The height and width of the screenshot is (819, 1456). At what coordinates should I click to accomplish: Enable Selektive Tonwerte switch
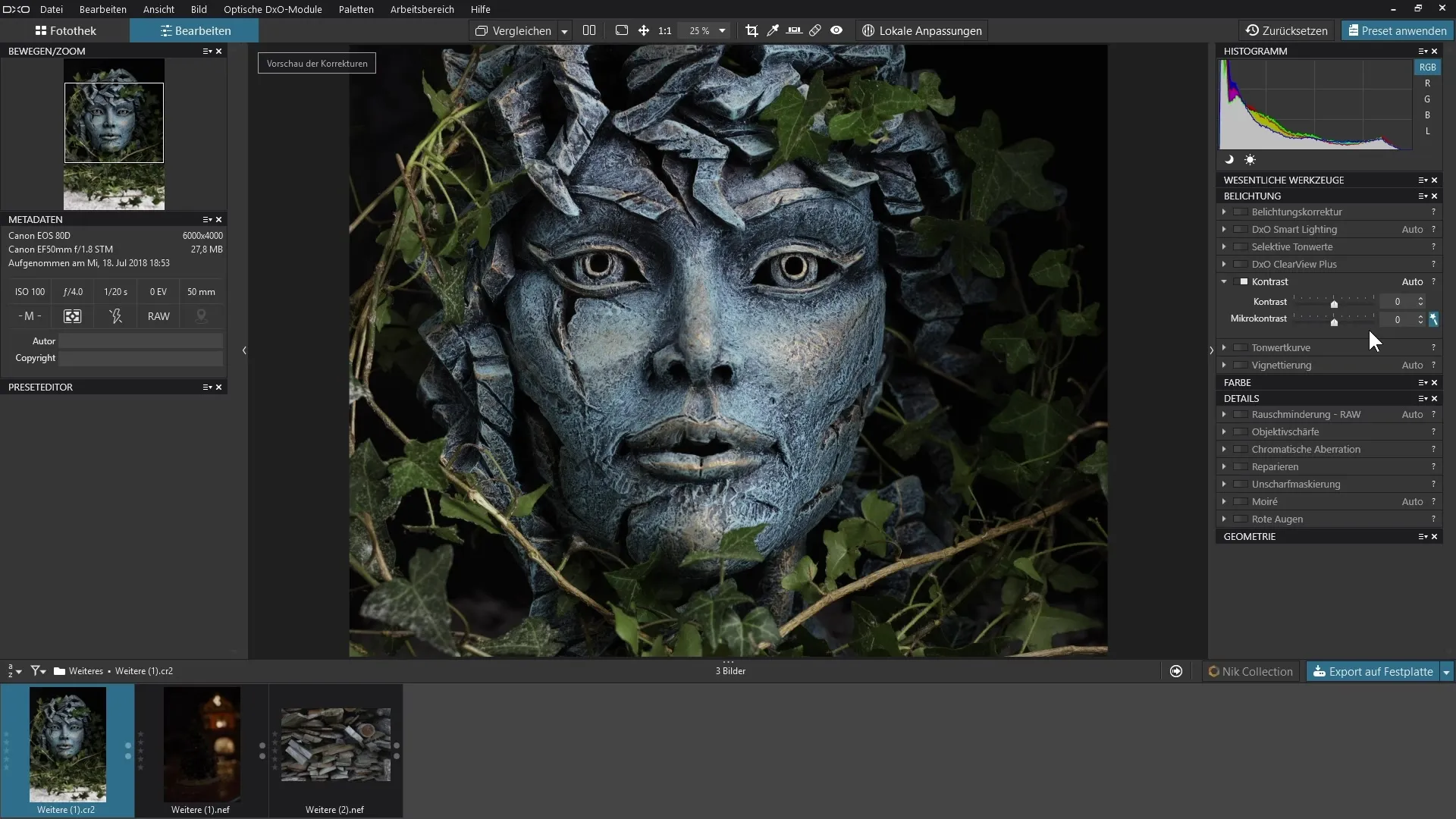click(x=1241, y=246)
